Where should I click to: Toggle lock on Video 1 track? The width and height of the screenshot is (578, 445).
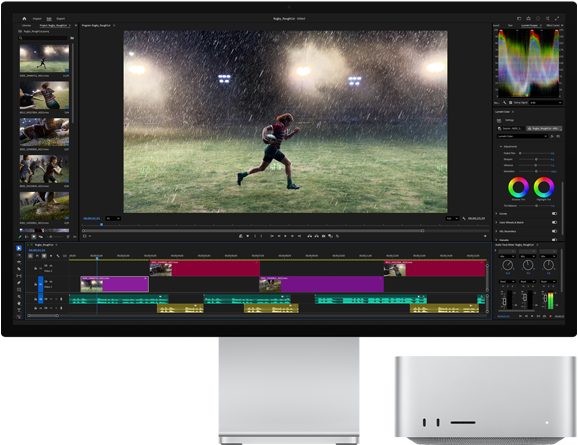[35, 284]
